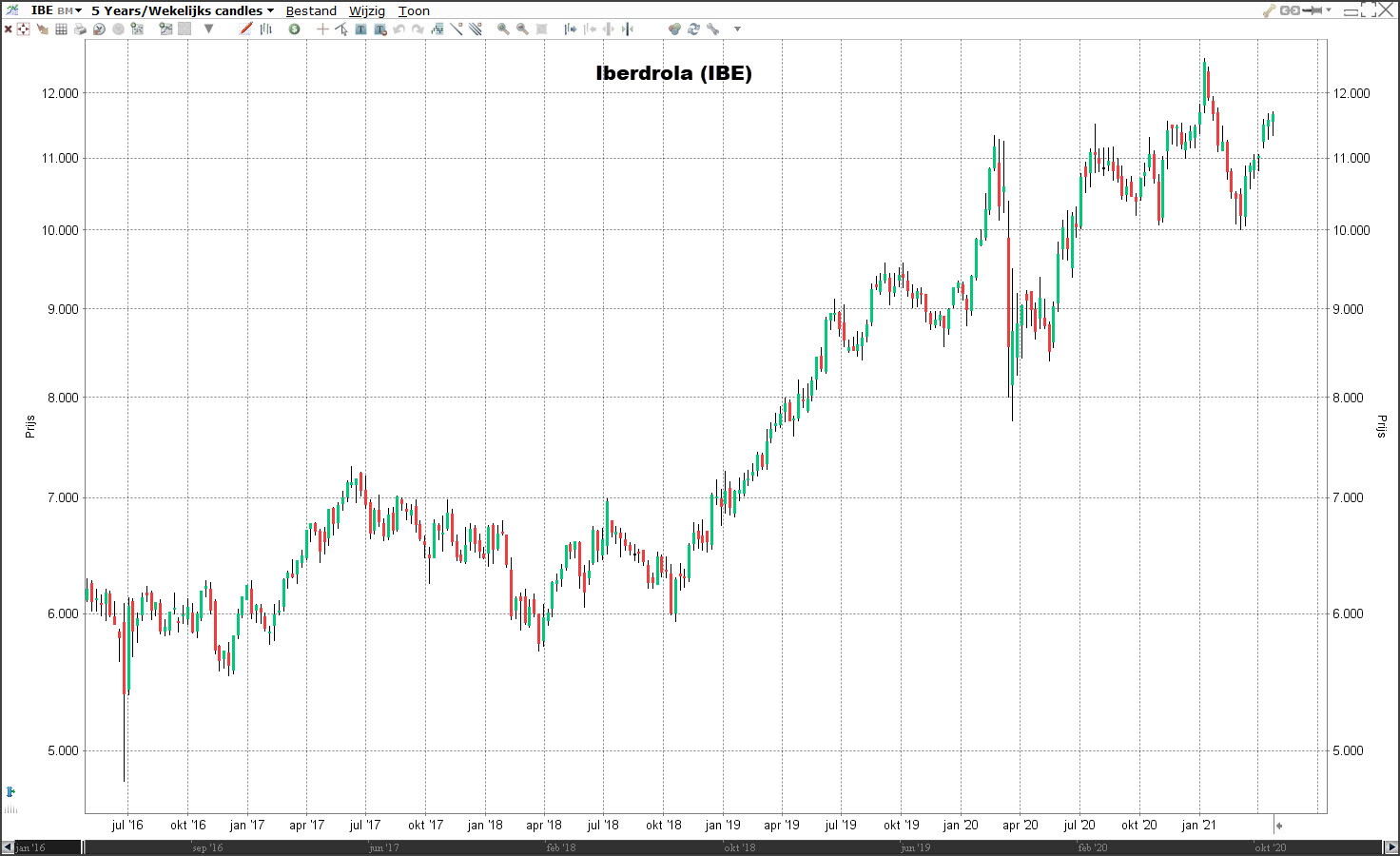Open the IBE symbol dropdown
The image size is (1400, 856).
click(x=56, y=10)
